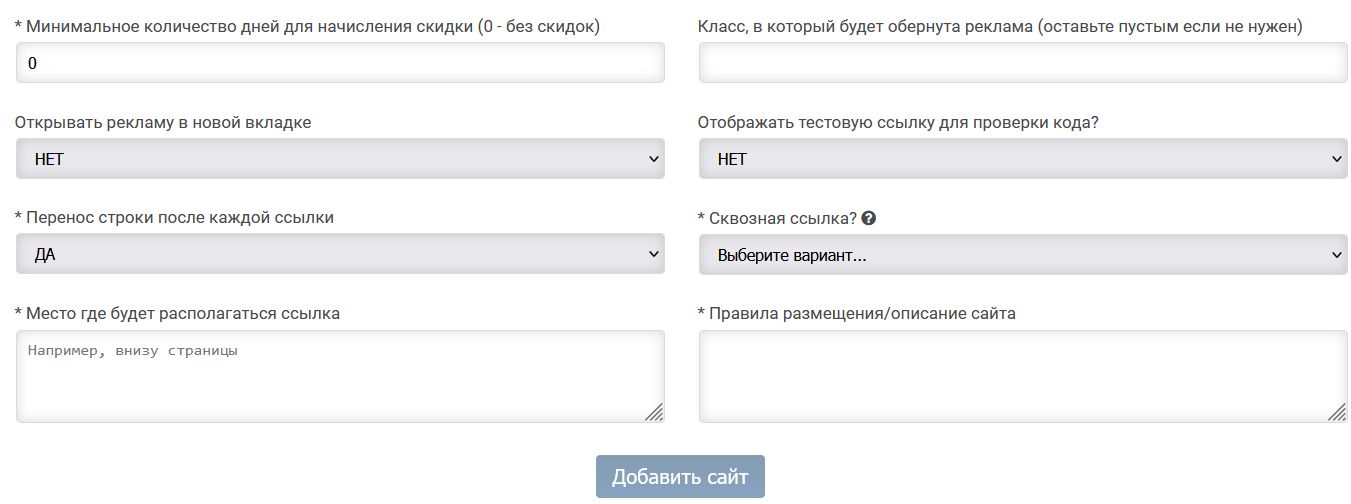Click the Минимальное количество дней label text
Image resolution: width=1351 pixels, height=504 pixels.
click(307, 27)
